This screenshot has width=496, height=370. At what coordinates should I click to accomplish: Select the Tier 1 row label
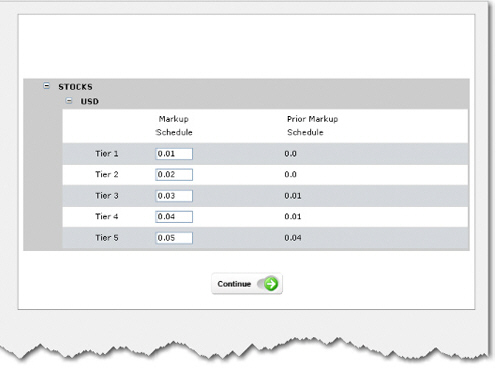[107, 154]
